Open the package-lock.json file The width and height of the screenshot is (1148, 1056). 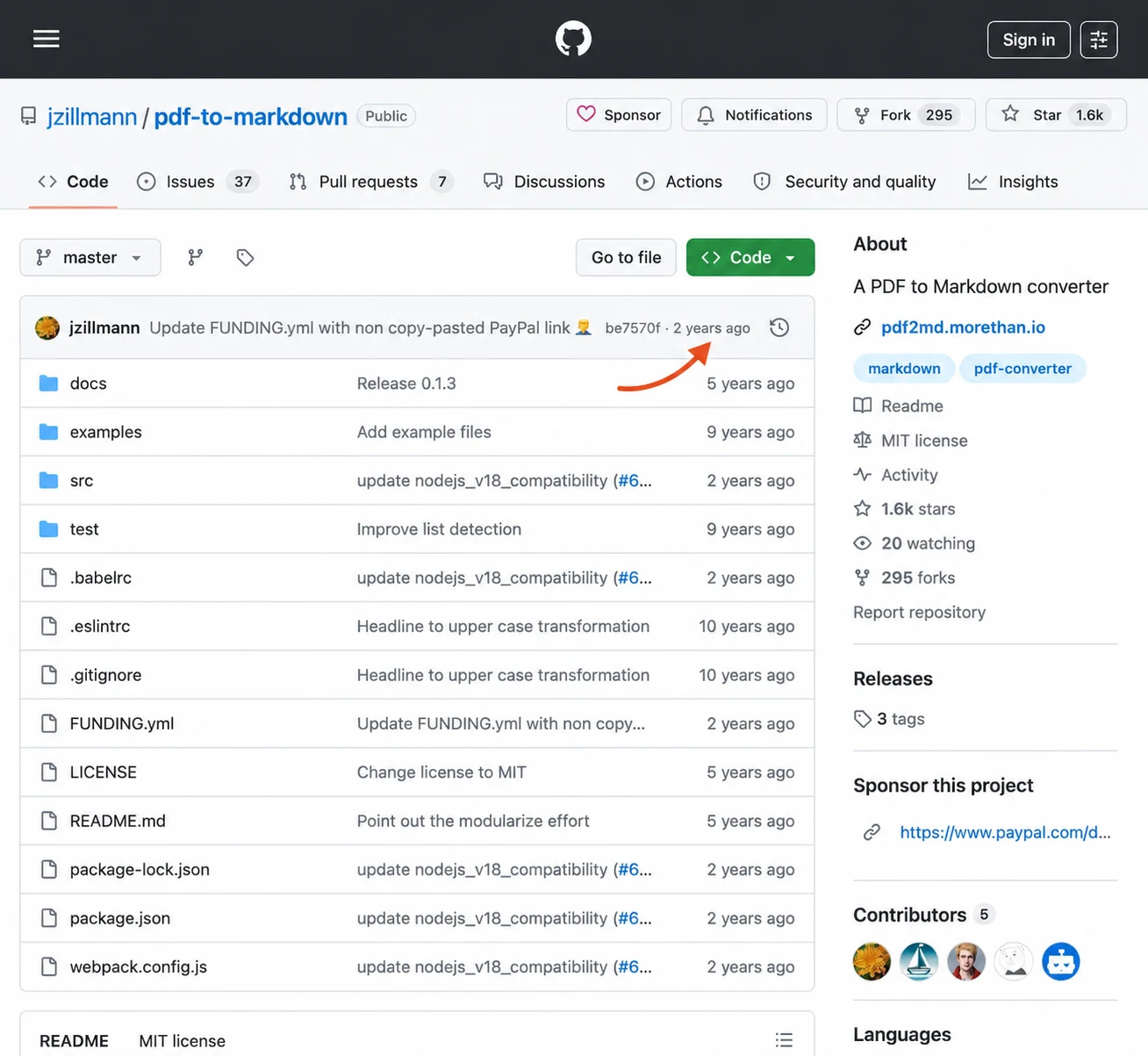click(140, 870)
